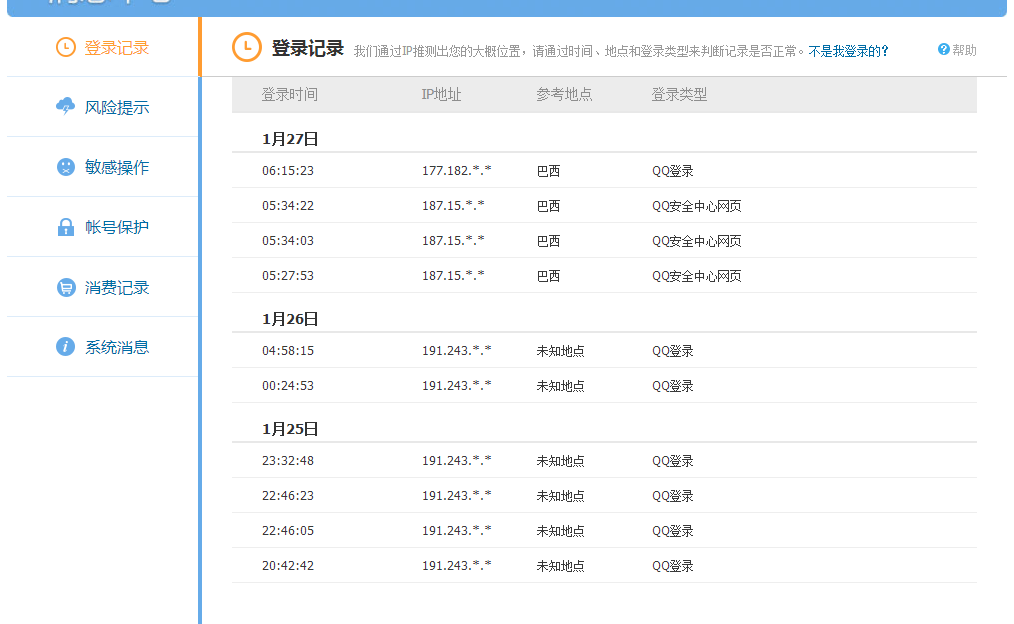The image size is (1014, 624).
Task: Open the 帮助 help link
Action: (964, 50)
